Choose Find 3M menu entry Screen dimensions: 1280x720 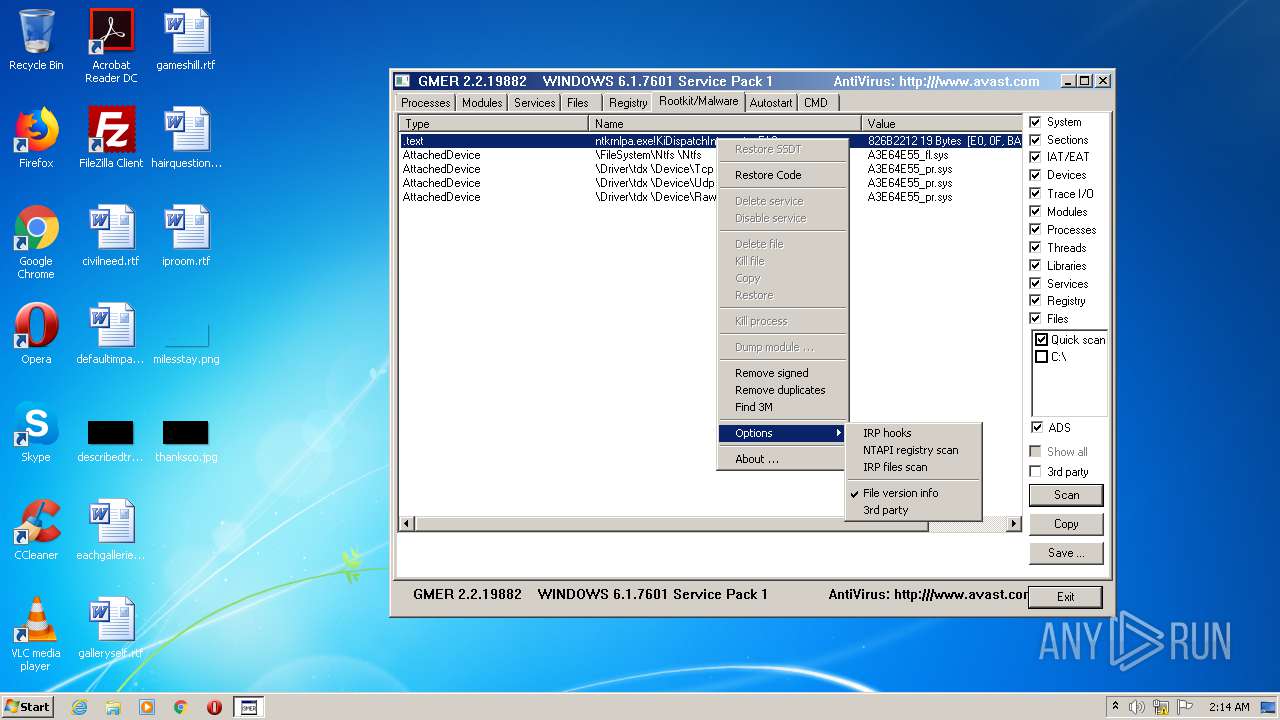point(782,407)
